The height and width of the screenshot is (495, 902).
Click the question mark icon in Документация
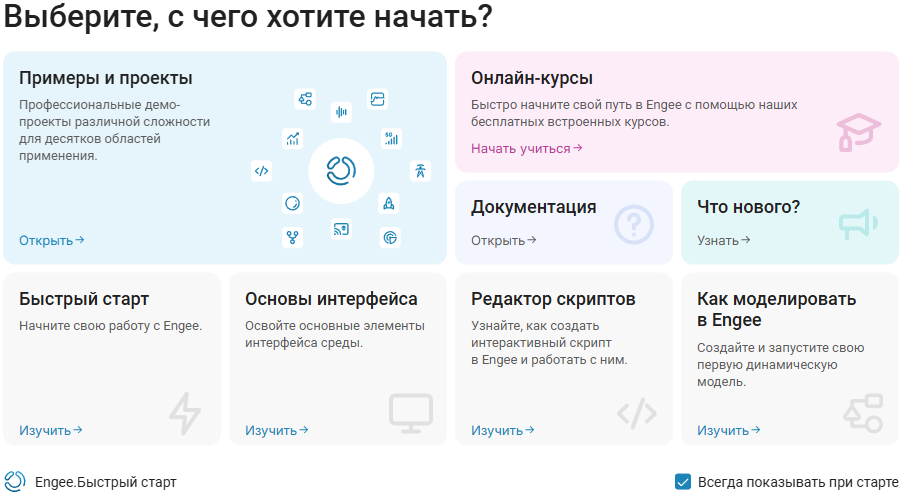click(x=634, y=224)
